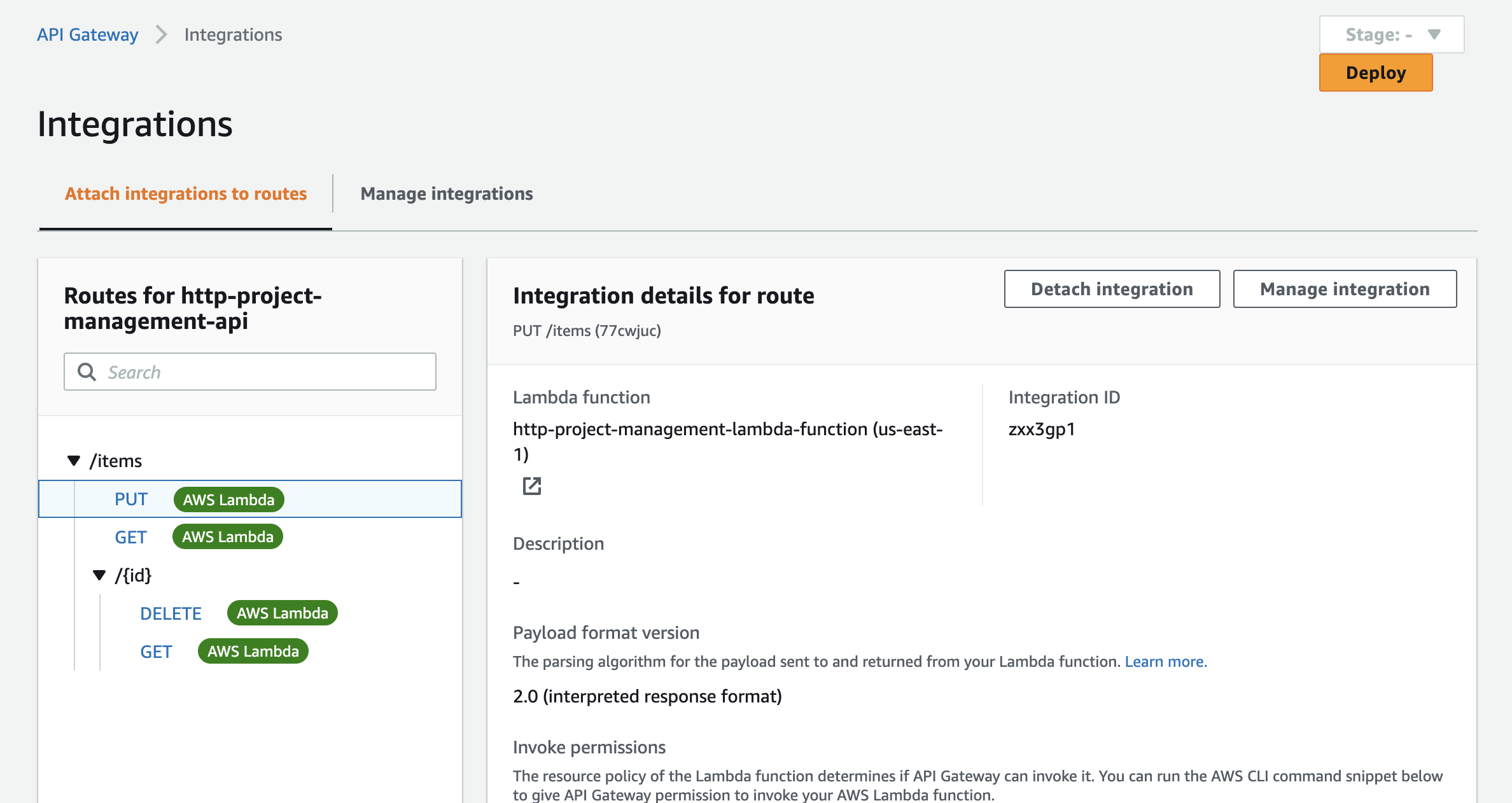The image size is (1512, 803).
Task: Click breadcrumb chevron separator
Action: (x=161, y=34)
